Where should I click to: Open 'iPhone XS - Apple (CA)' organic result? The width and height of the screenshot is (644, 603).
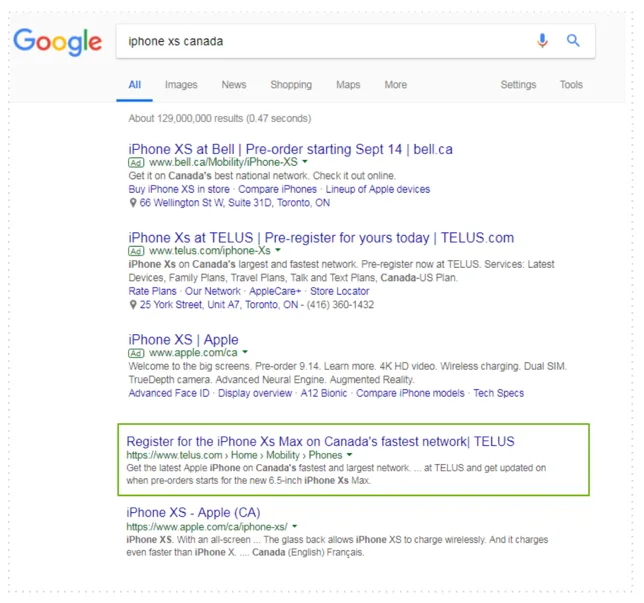pyautogui.click(x=193, y=513)
